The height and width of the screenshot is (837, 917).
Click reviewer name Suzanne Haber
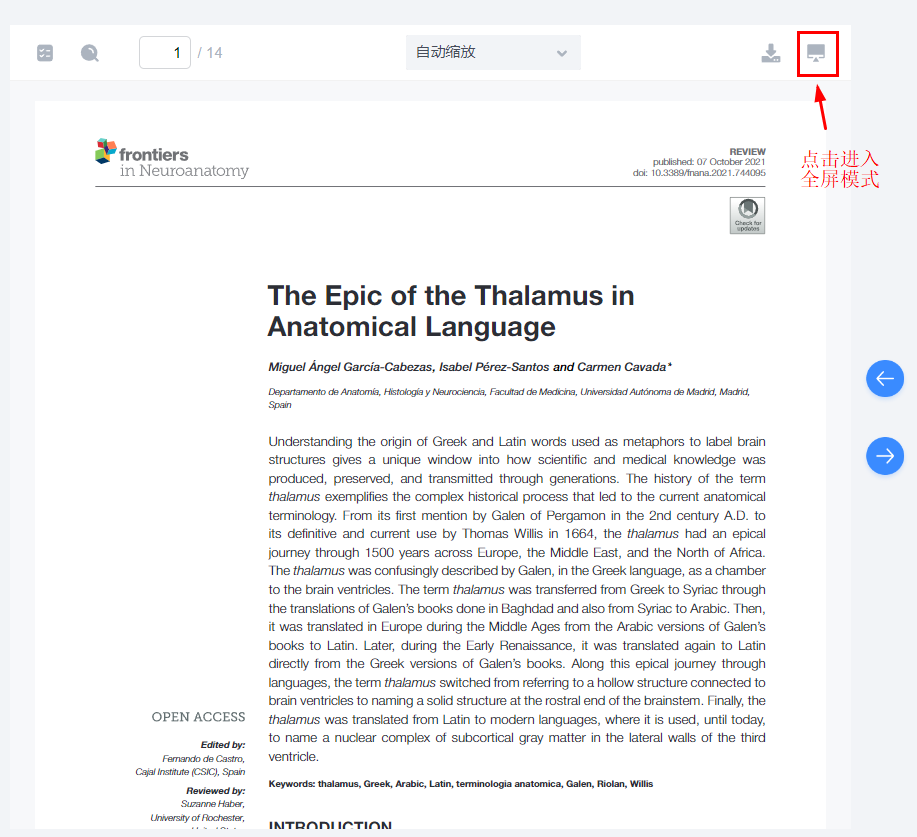[213, 804]
